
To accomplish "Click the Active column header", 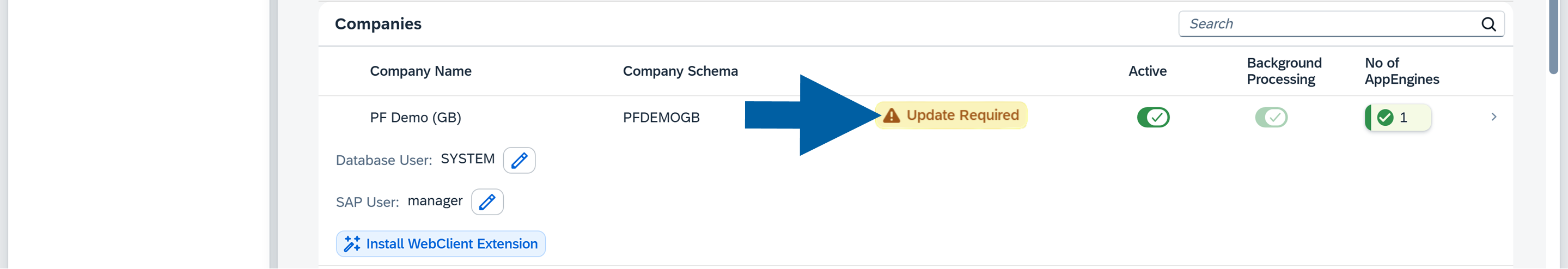I will pyautogui.click(x=1148, y=71).
